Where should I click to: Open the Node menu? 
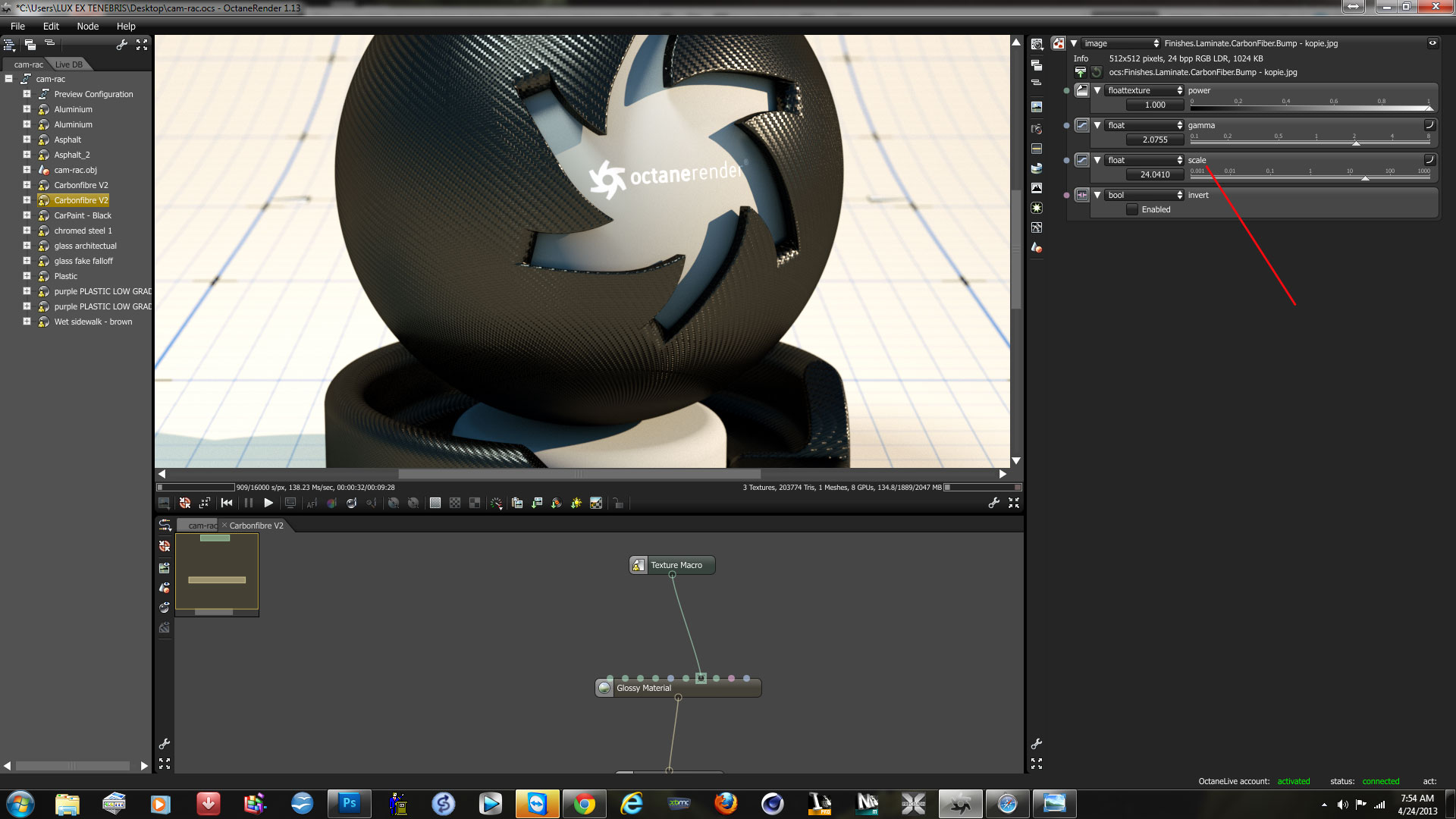click(x=87, y=26)
